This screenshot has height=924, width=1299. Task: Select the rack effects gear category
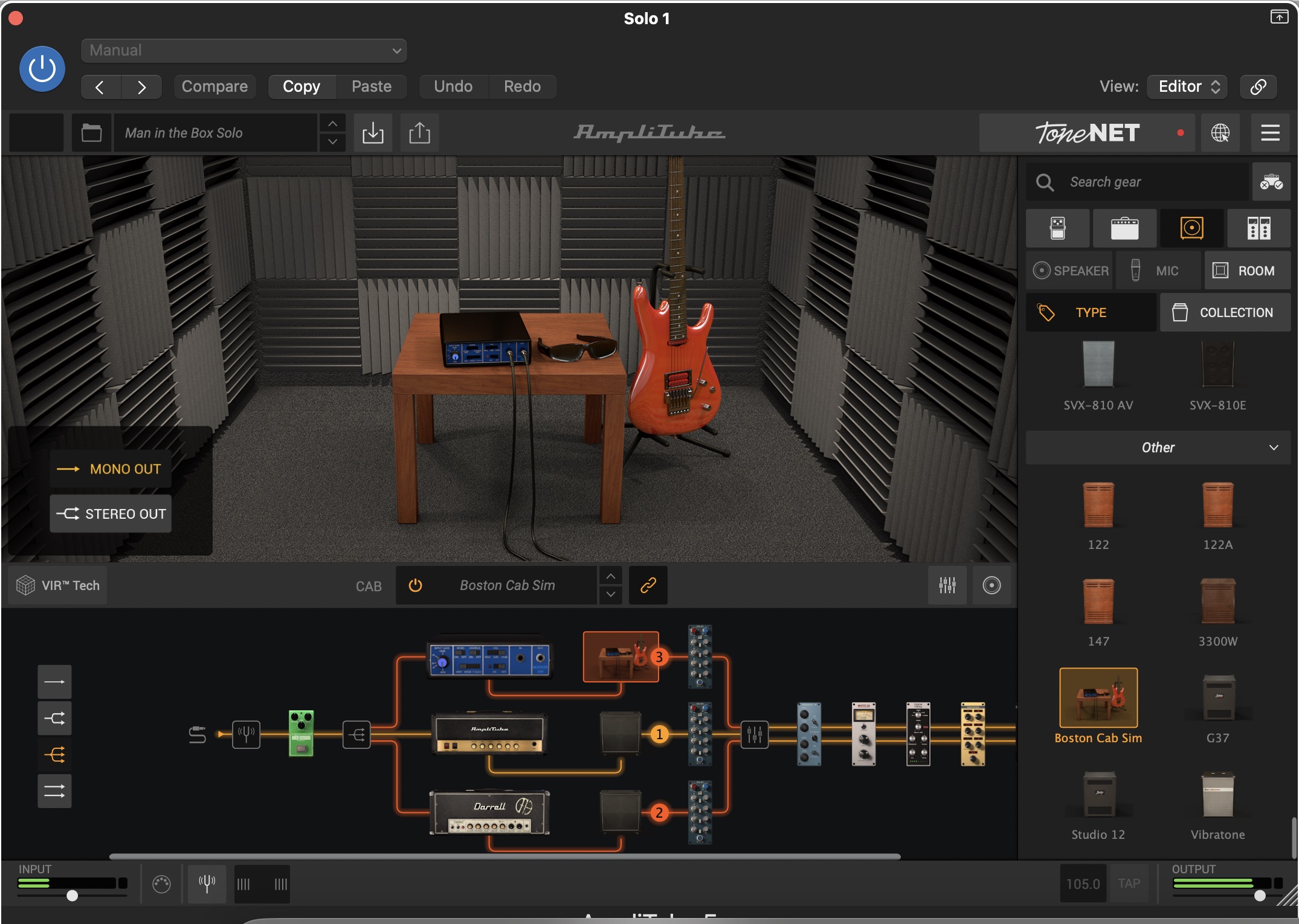[x=1259, y=228]
